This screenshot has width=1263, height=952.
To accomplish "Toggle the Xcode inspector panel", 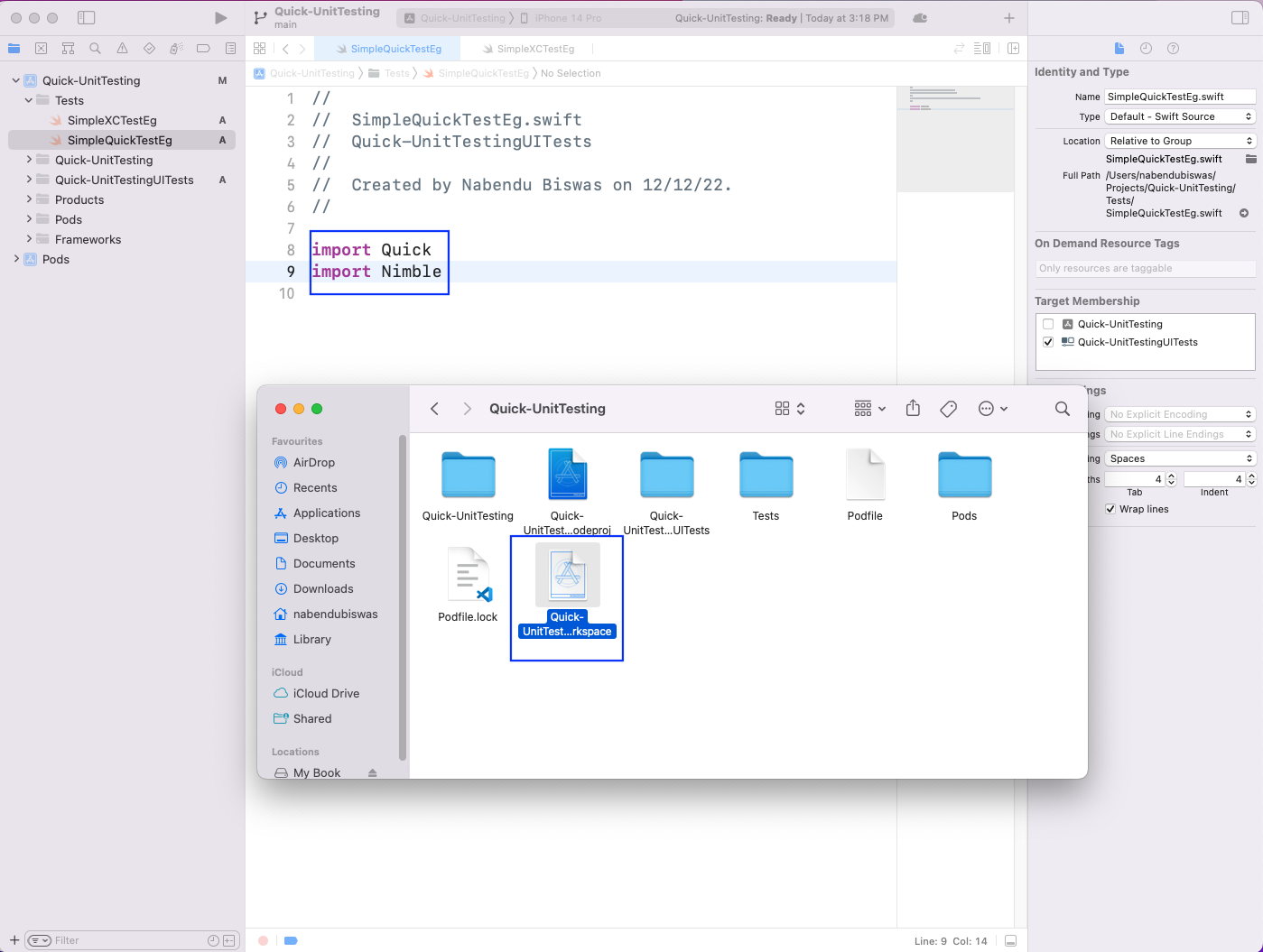I will pos(1240,18).
